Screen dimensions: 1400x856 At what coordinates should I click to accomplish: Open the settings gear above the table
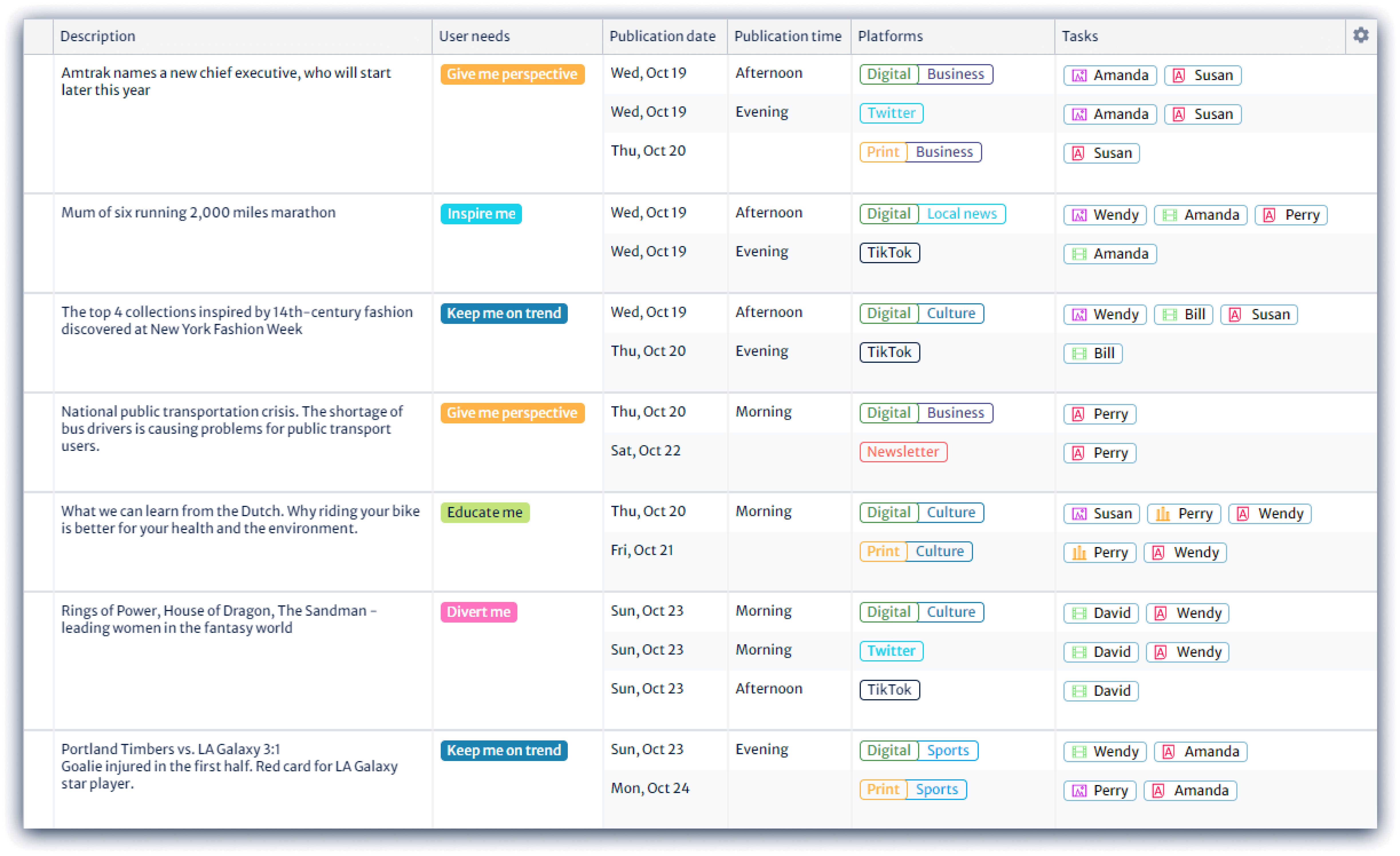1361,35
